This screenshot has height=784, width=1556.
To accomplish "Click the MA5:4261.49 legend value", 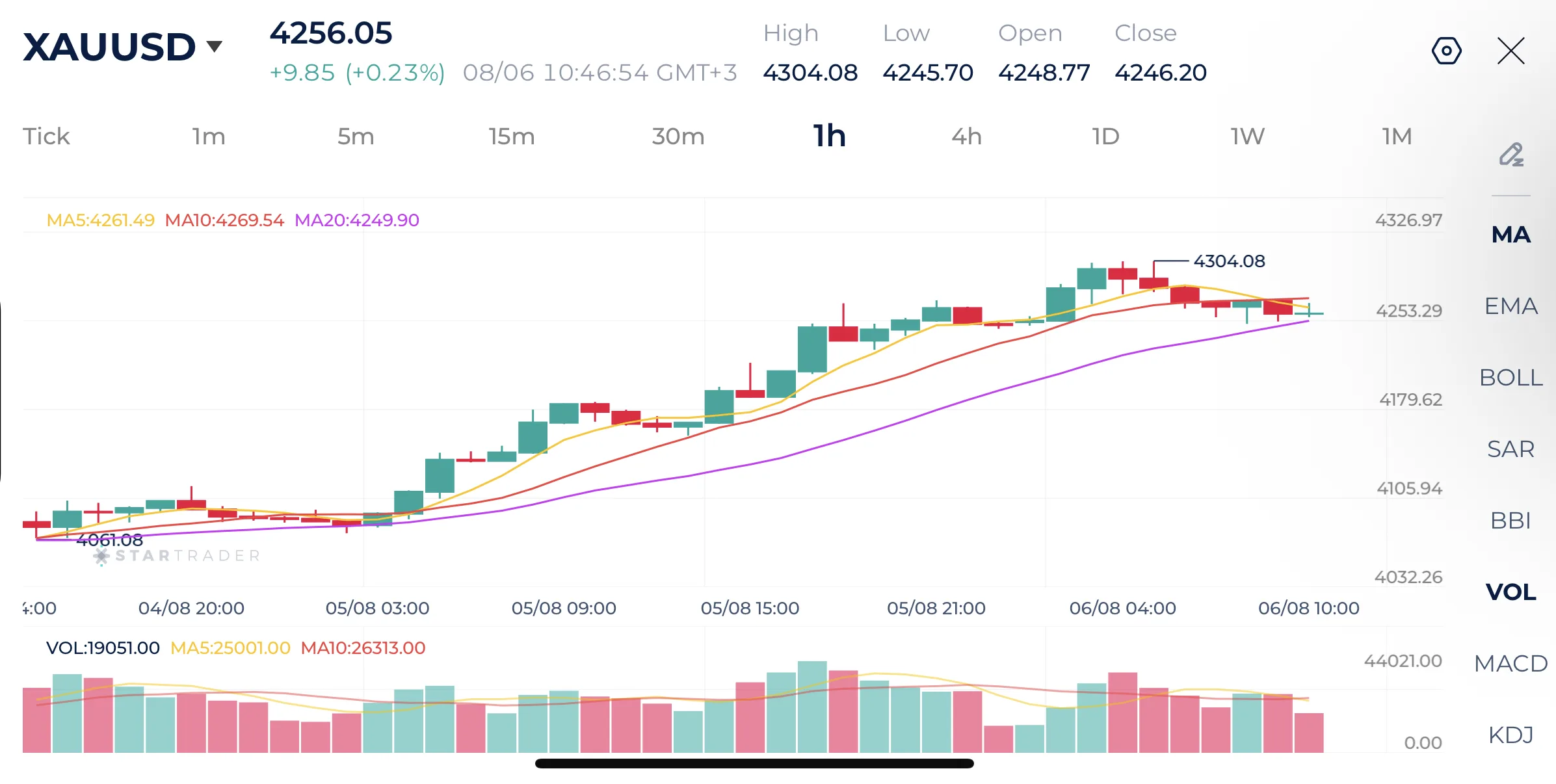I will pos(101,220).
